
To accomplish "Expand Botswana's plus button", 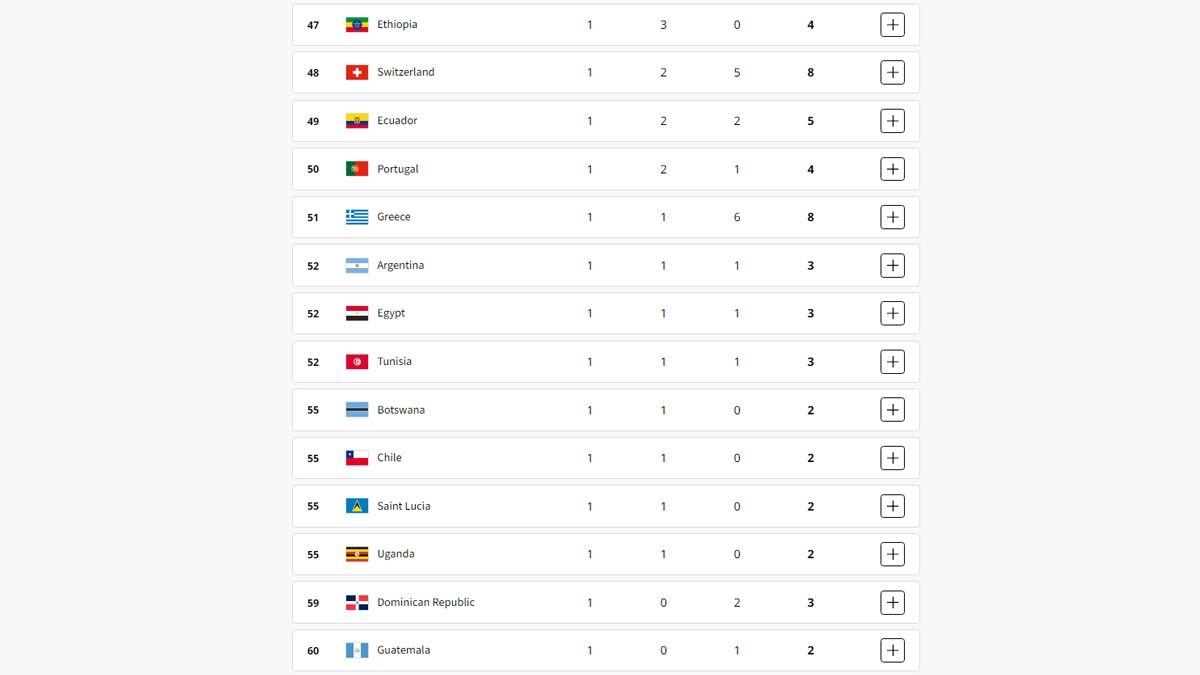I will 892,410.
